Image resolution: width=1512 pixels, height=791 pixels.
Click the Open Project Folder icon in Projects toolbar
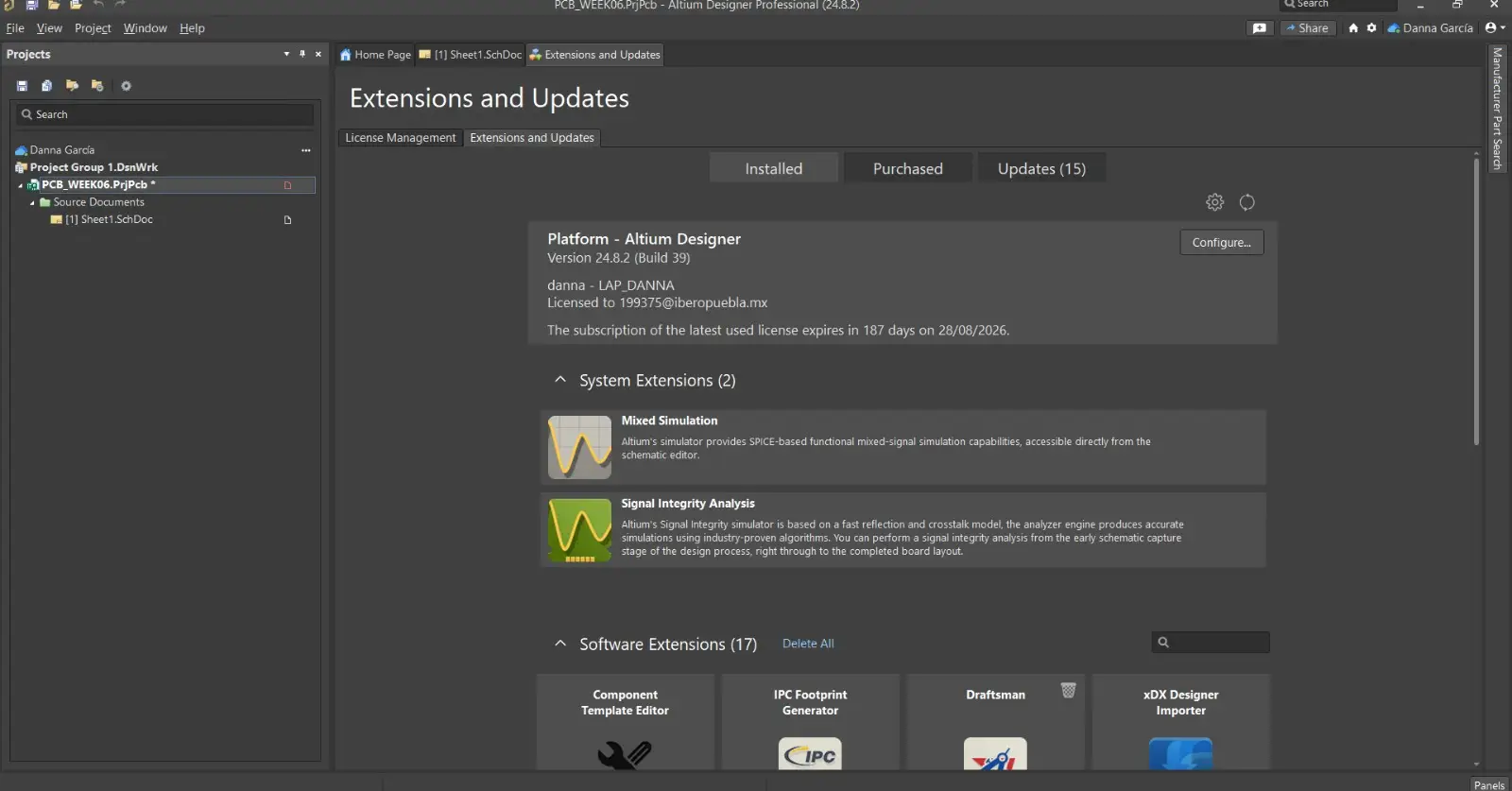pyautogui.click(x=72, y=86)
